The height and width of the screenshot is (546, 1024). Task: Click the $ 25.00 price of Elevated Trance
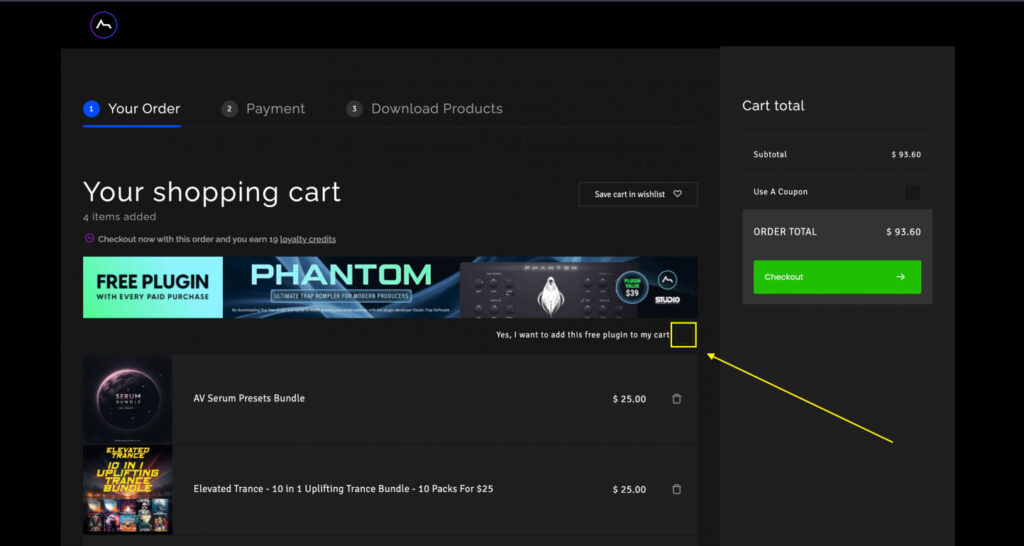tap(630, 490)
